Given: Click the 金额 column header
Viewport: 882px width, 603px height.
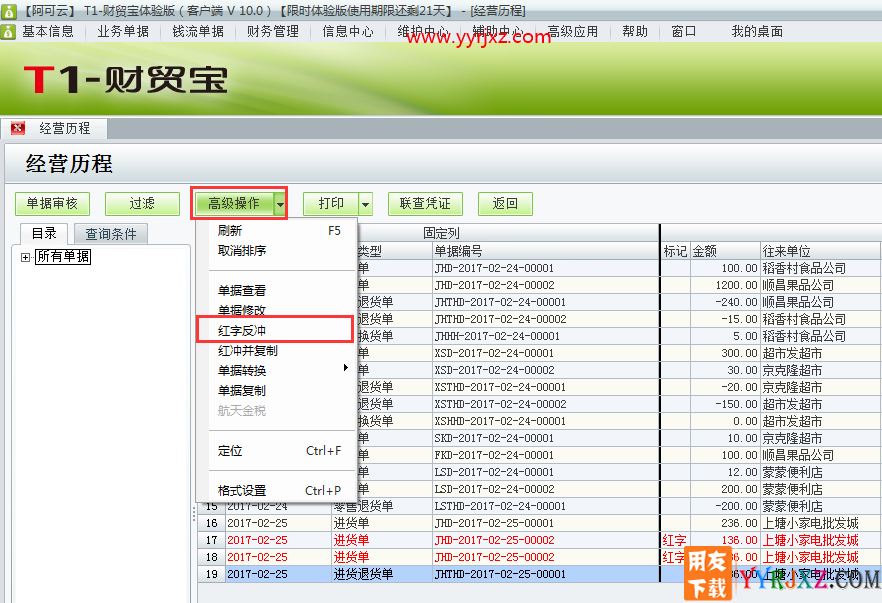Looking at the screenshot, I should [725, 251].
